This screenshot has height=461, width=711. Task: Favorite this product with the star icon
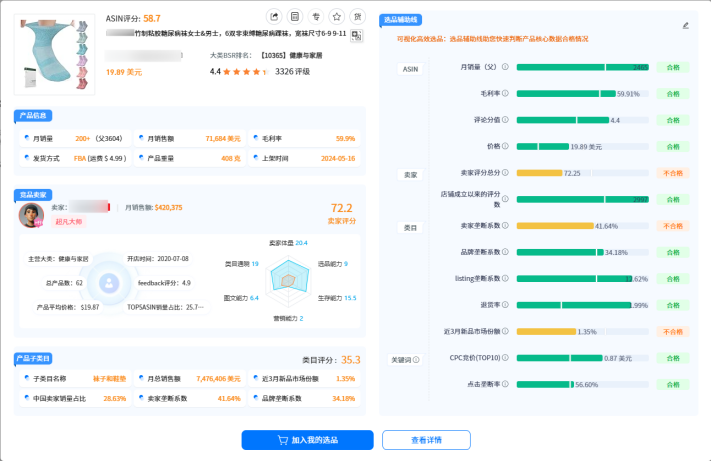click(x=337, y=17)
